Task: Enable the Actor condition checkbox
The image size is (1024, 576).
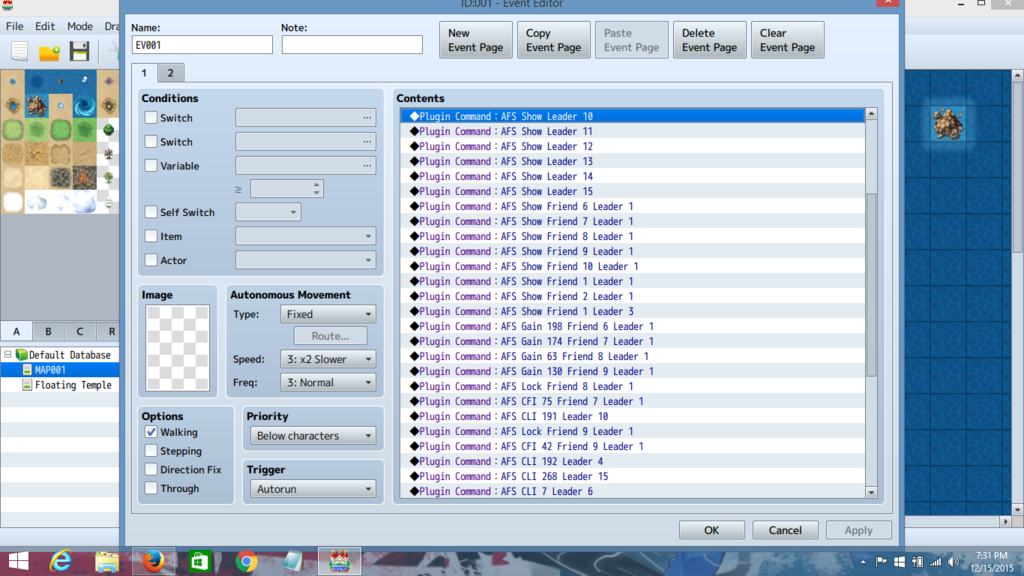Action: coord(151,260)
